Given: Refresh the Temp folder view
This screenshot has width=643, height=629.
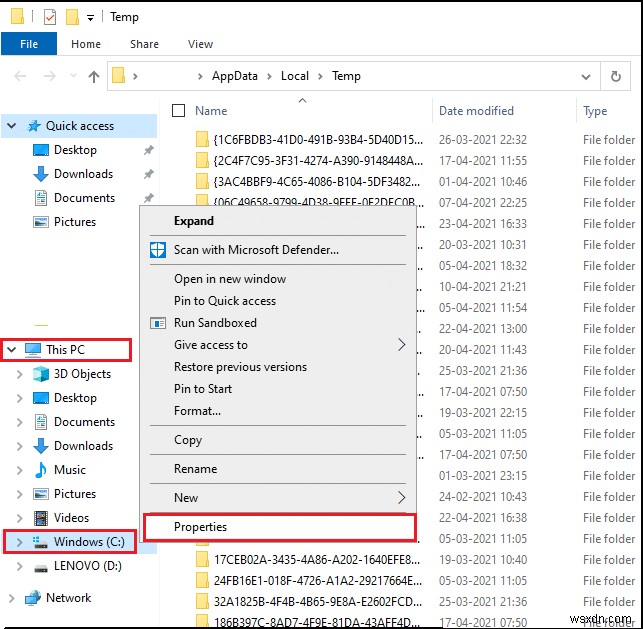Looking at the screenshot, I should tap(616, 77).
